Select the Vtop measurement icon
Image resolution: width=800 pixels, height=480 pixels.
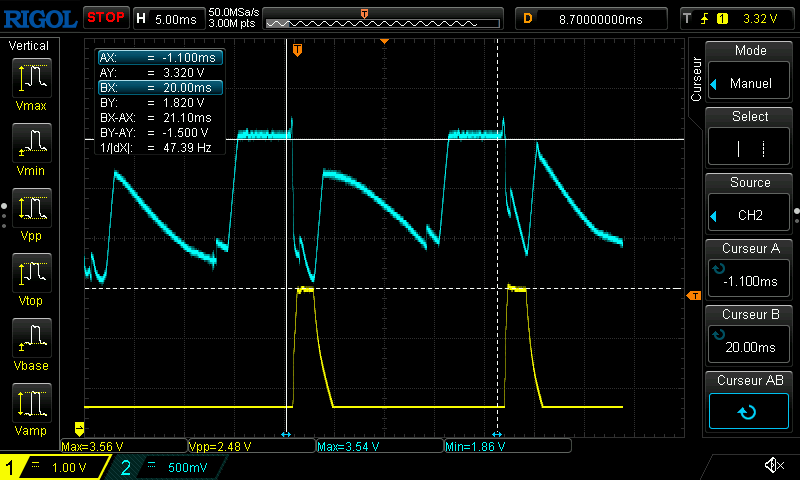click(32, 273)
